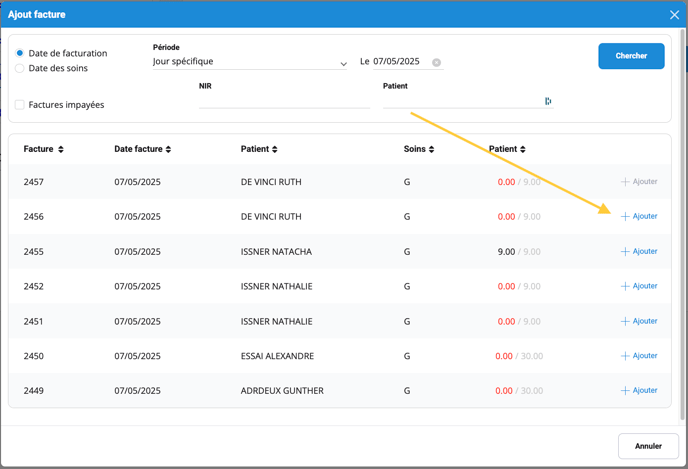Click the clear date icon next to 07/05/2025
The image size is (688, 469).
point(436,62)
